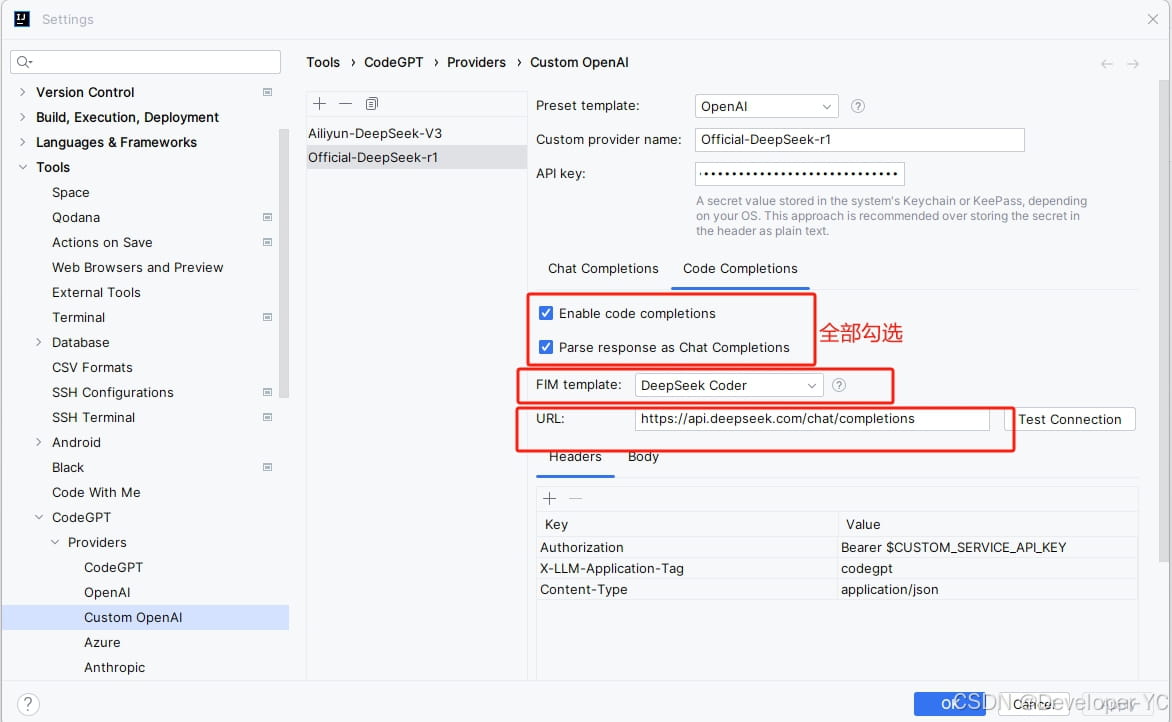Image resolution: width=1172 pixels, height=722 pixels.
Task: Click CodeGPT in the breadcrumb
Action: 394,63
